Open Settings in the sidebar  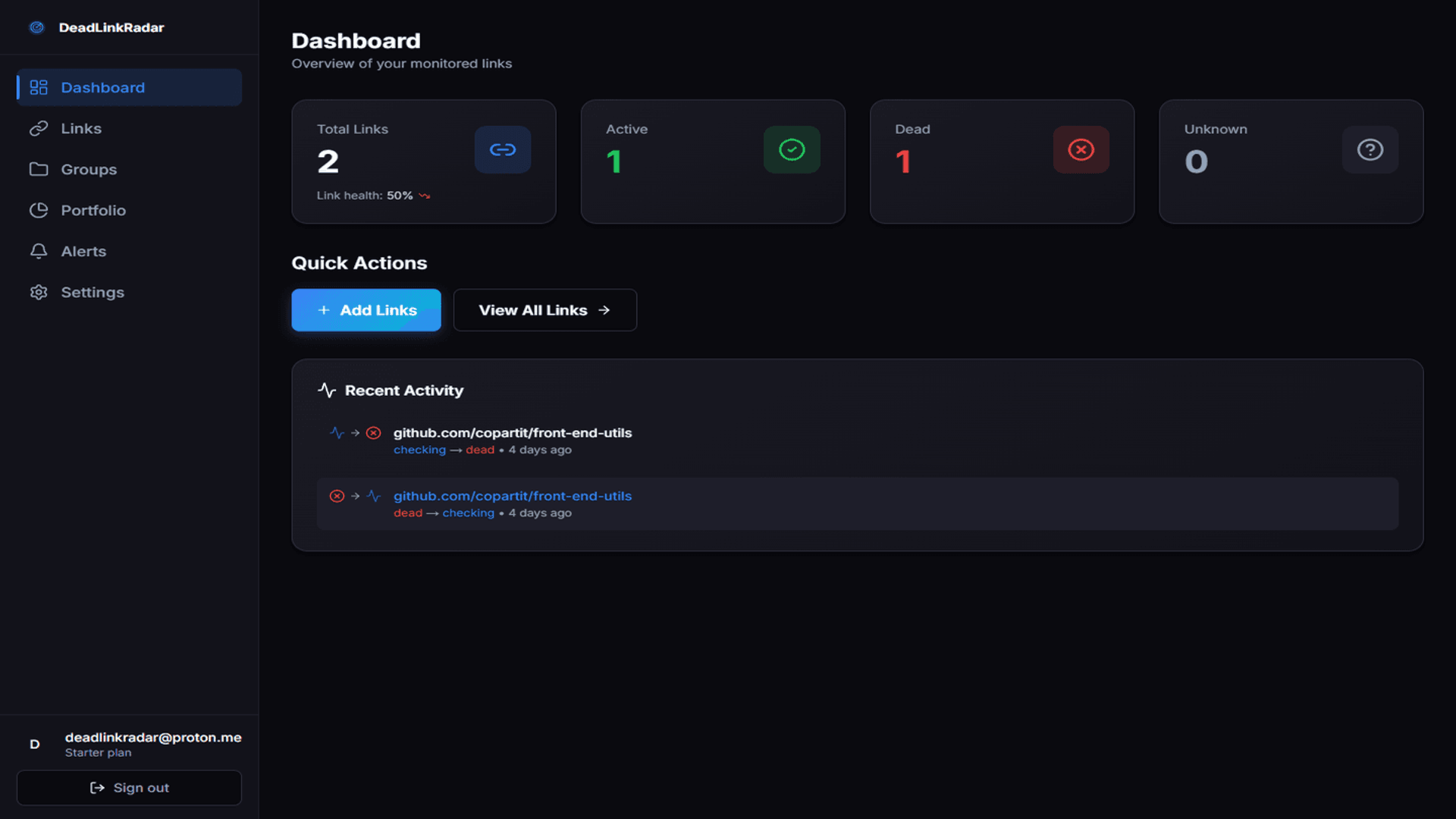(92, 292)
